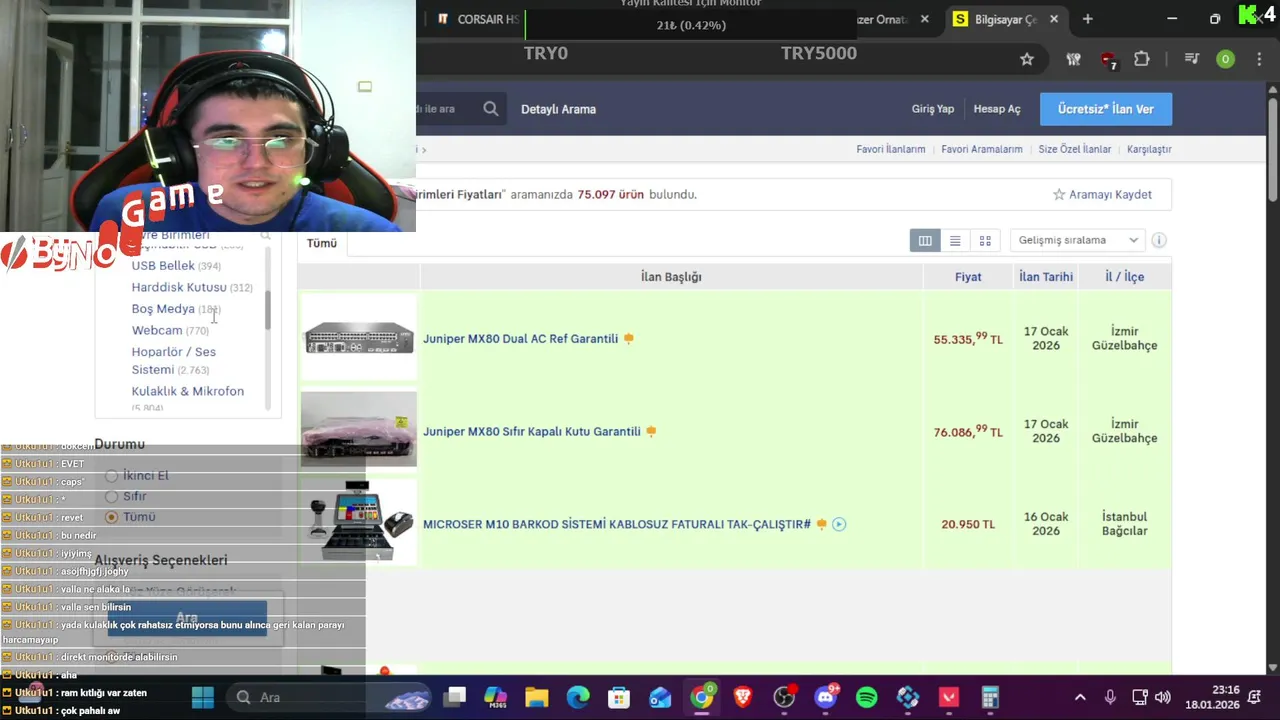The height and width of the screenshot is (720, 1280).
Task: Bookmark page with star icon in address bar
Action: point(1027,59)
